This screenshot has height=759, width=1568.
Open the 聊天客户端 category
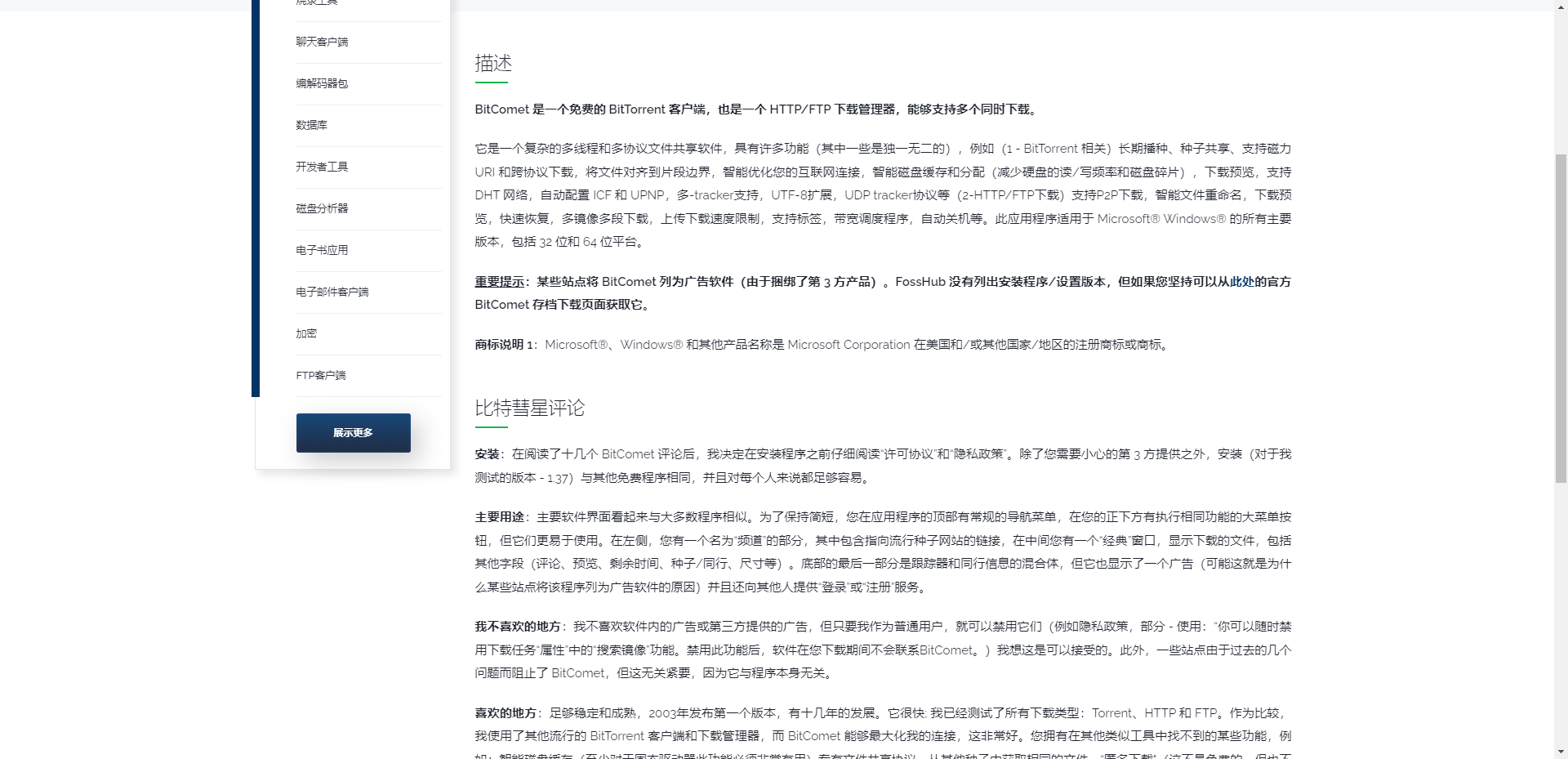tap(322, 42)
